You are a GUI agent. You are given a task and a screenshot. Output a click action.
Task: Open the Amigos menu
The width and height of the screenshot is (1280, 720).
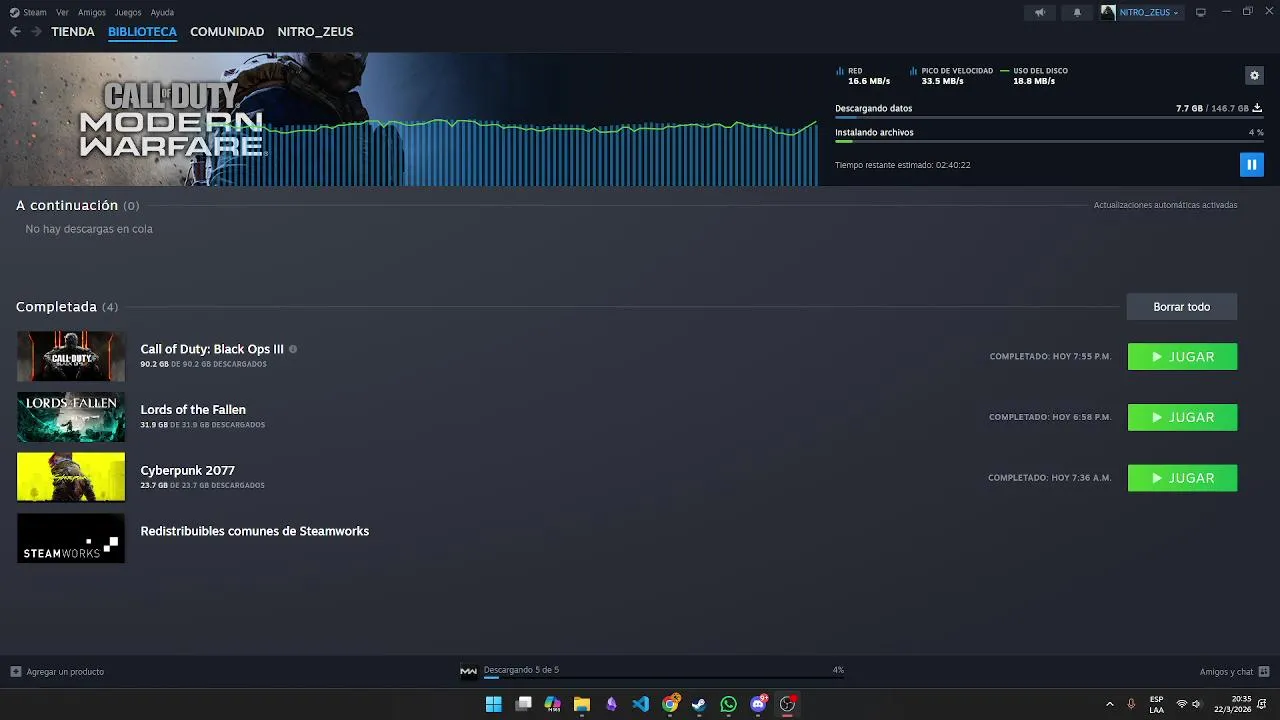point(92,12)
